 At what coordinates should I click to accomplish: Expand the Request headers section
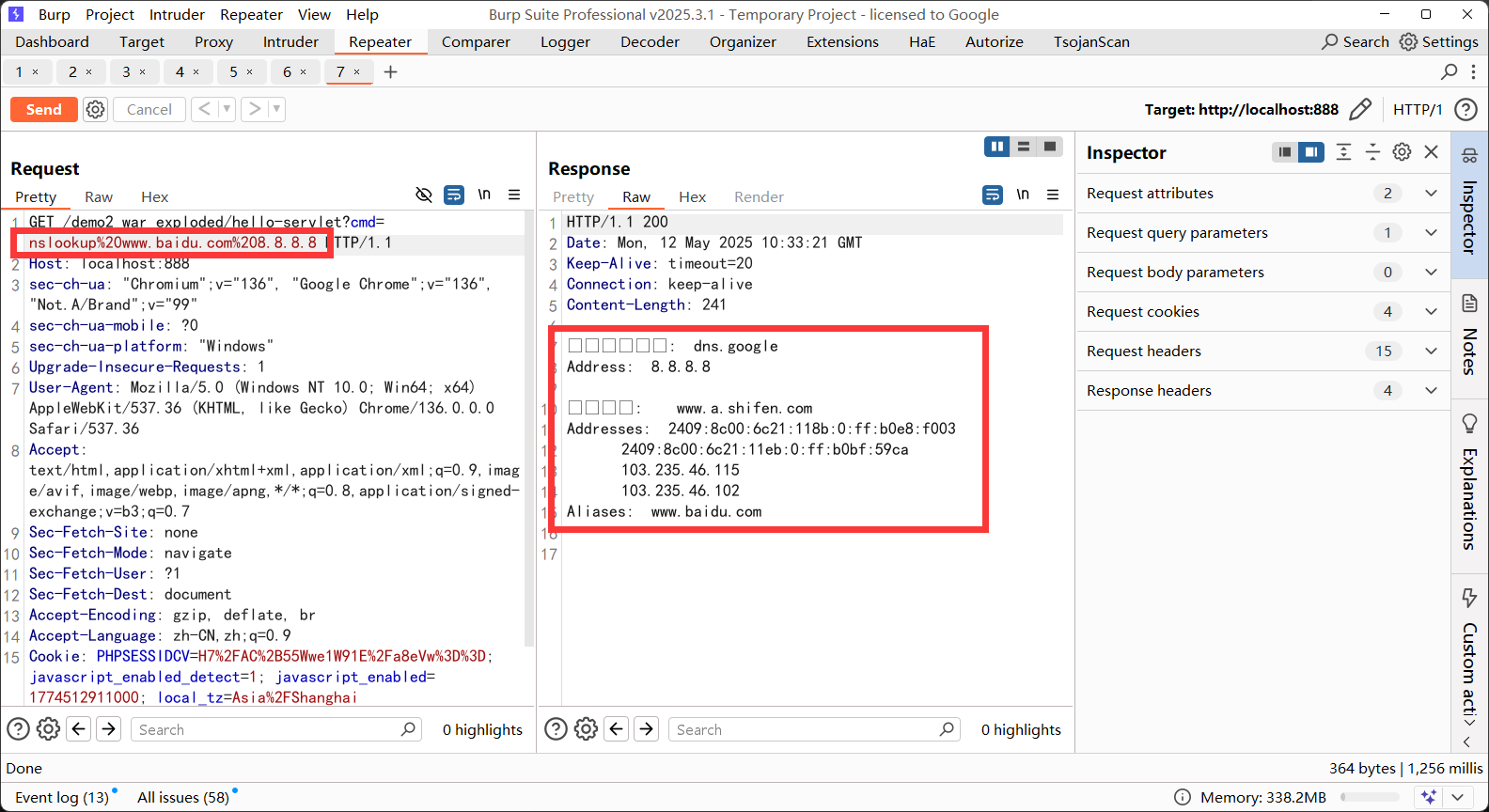tap(1431, 351)
